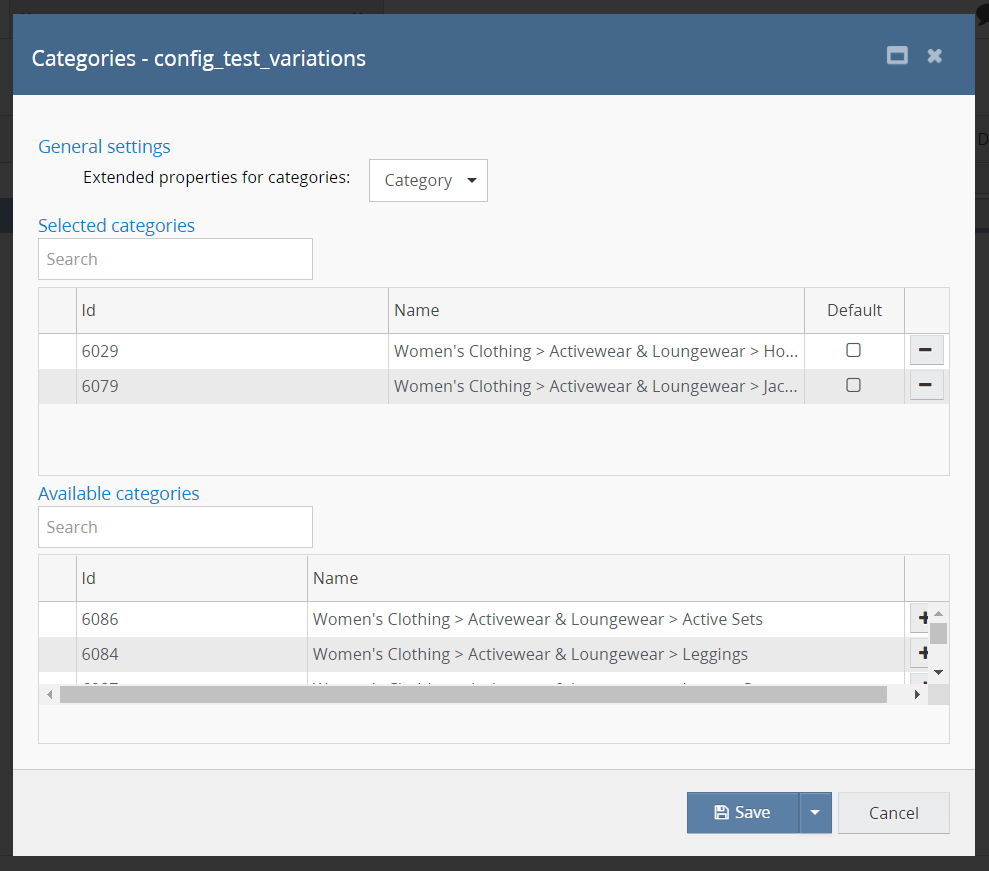Focus the Available categories search box

tap(175, 527)
